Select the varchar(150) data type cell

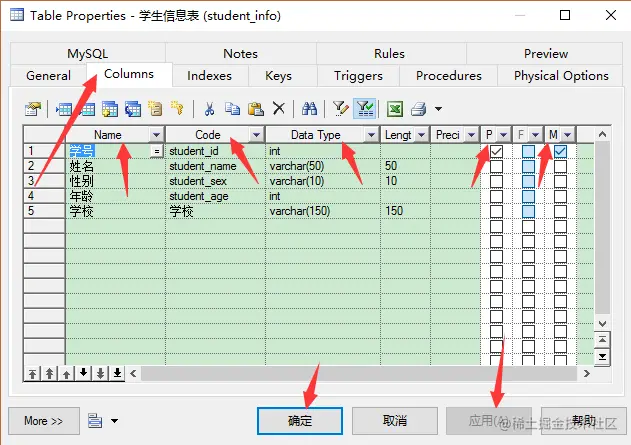[x=323, y=211]
